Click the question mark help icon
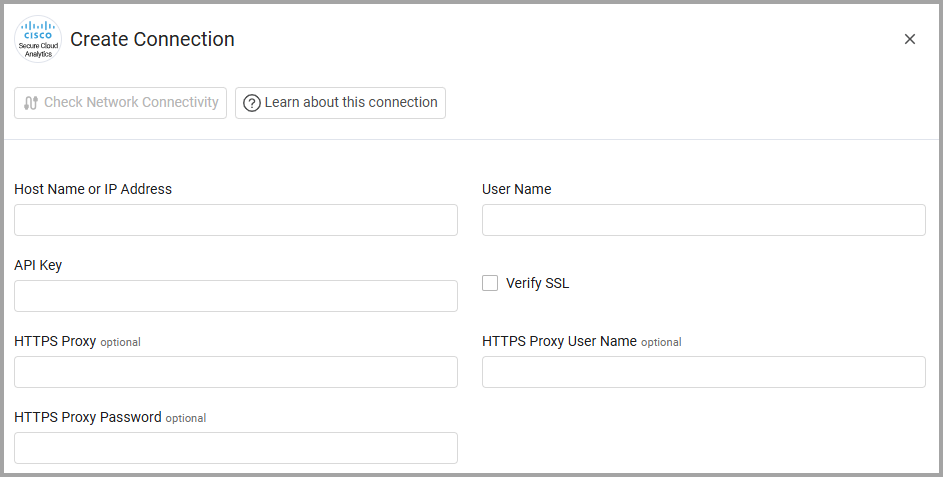The height and width of the screenshot is (477, 943). pos(252,103)
